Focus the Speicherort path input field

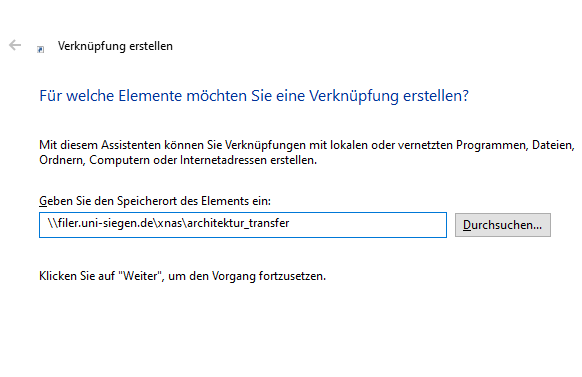(x=243, y=225)
